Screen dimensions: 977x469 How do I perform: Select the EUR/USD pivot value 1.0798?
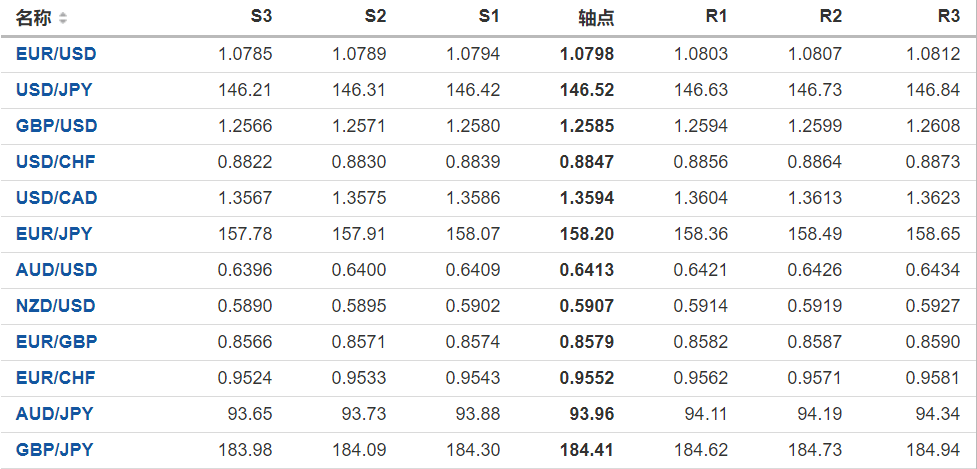pyautogui.click(x=588, y=54)
